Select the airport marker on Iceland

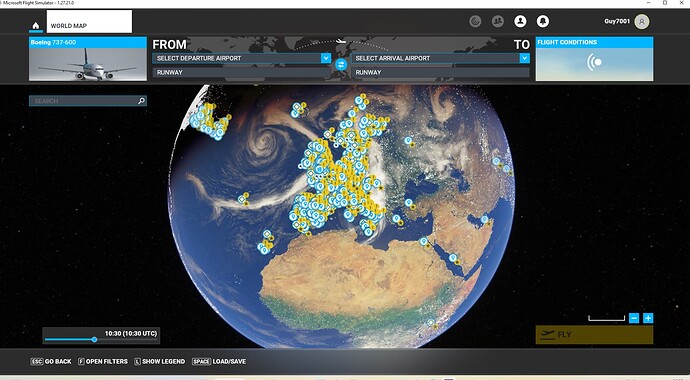click(x=296, y=107)
